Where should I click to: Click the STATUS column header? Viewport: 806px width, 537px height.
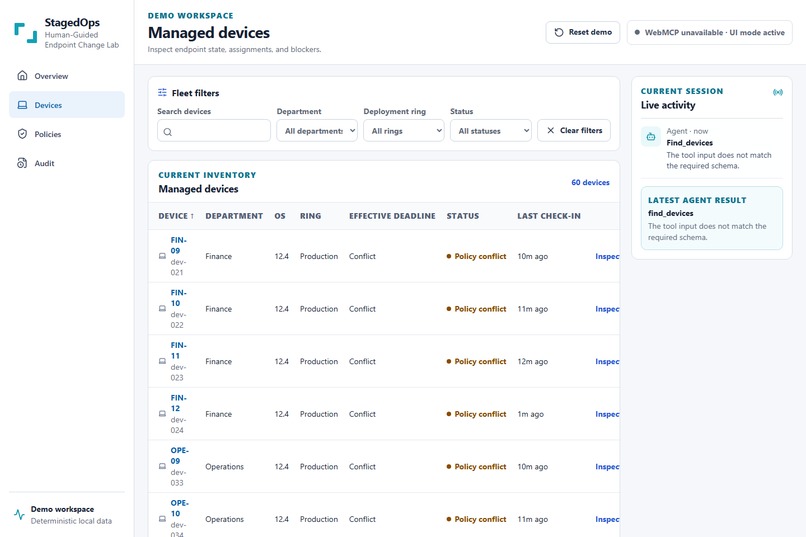tap(463, 216)
